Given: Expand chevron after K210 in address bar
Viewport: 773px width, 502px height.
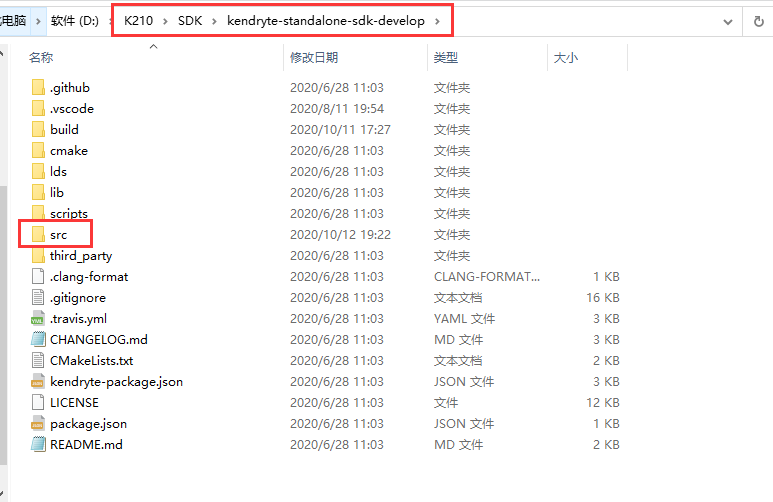Looking at the screenshot, I should pos(165,21).
